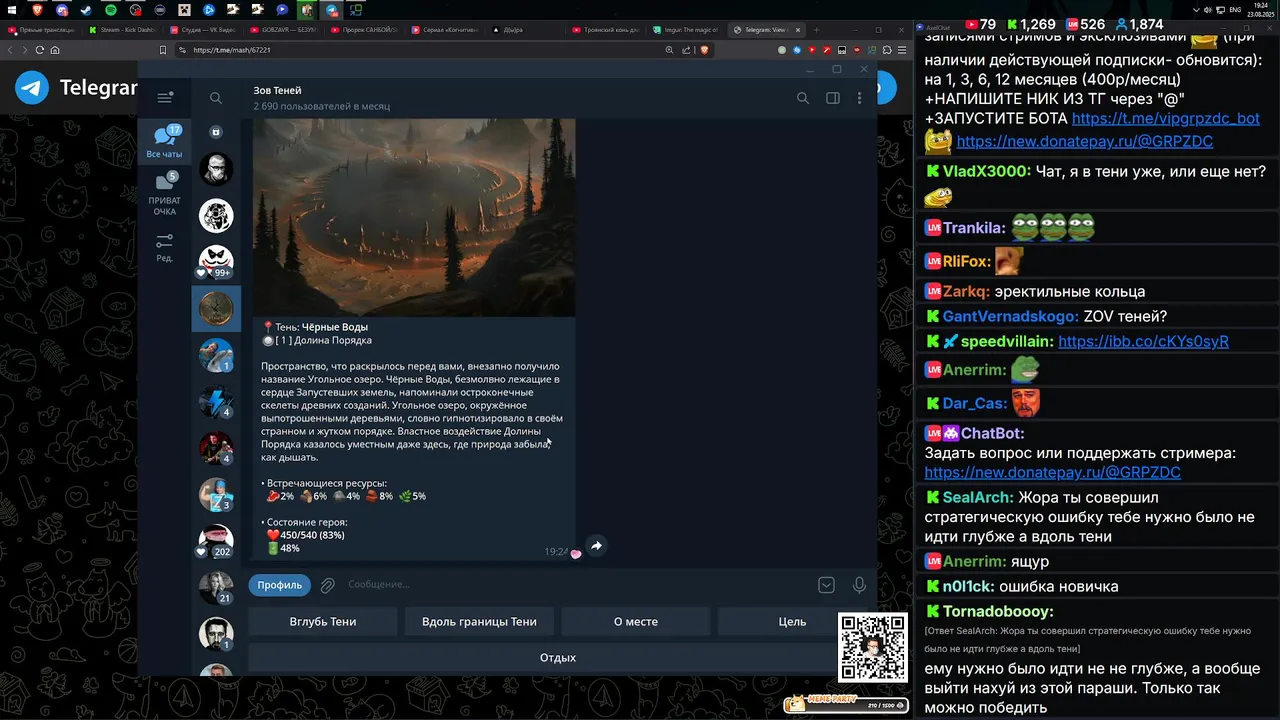Click username Zarkq in stream chat
Image resolution: width=1280 pixels, height=720 pixels.
click(x=966, y=292)
